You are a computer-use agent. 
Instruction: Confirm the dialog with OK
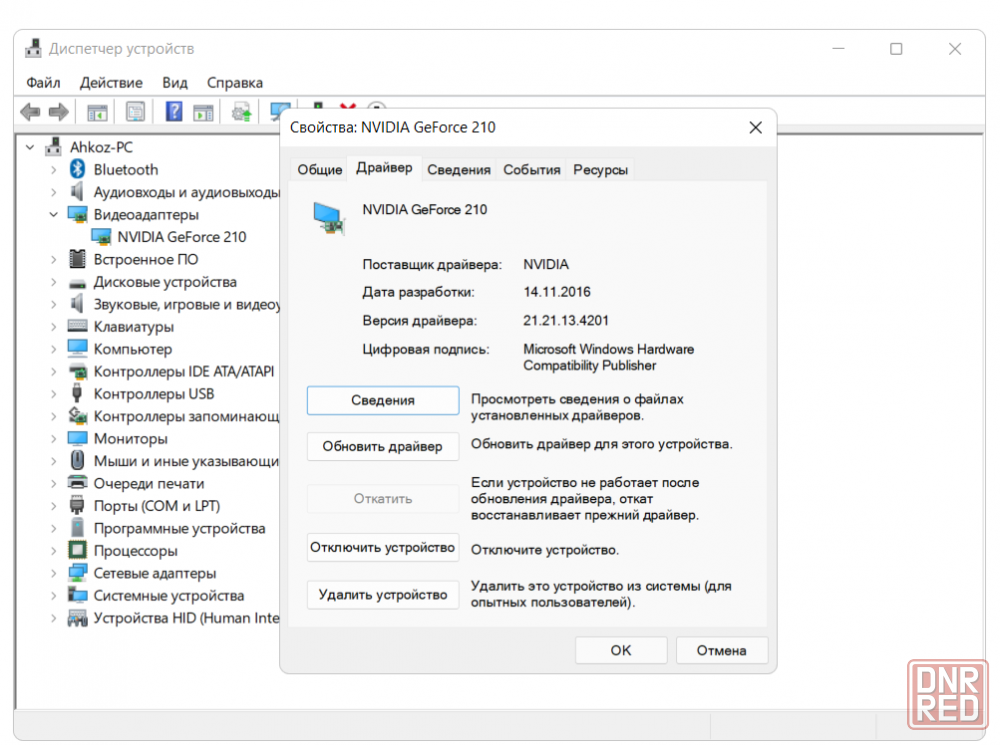(x=621, y=650)
